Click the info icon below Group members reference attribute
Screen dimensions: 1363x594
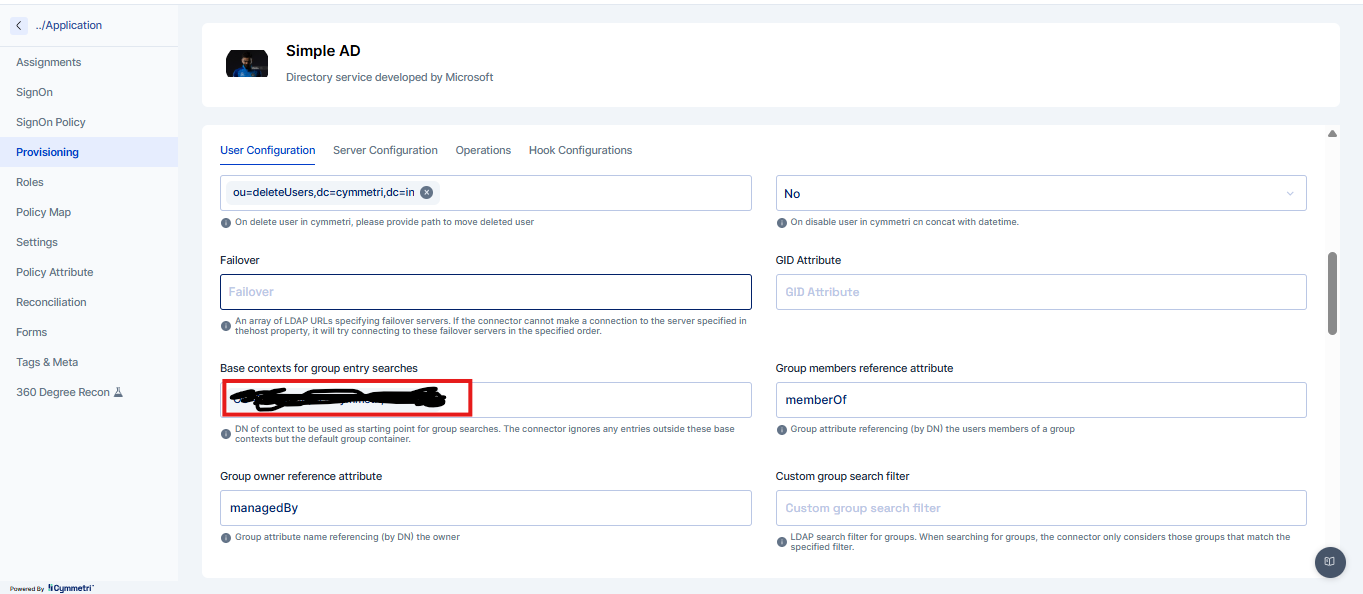781,430
